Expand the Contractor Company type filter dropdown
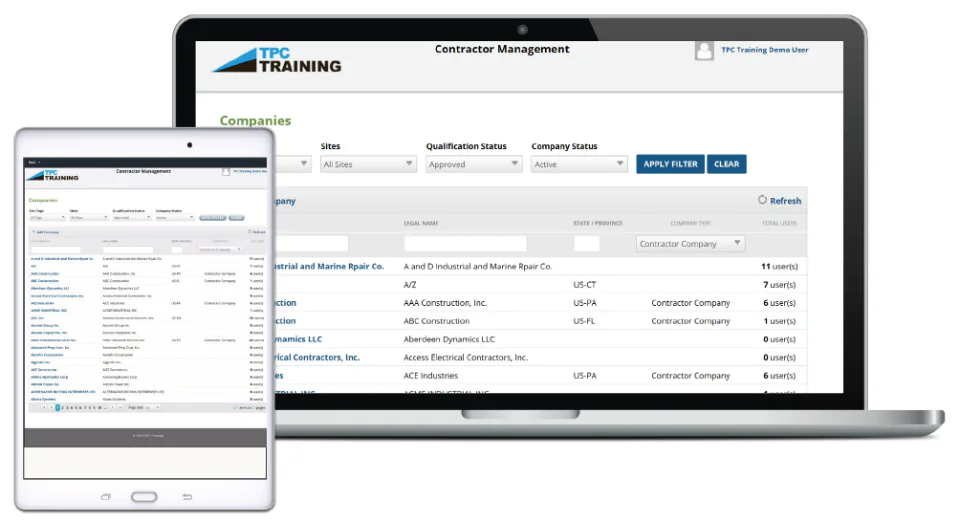The height and width of the screenshot is (522, 960). point(690,244)
